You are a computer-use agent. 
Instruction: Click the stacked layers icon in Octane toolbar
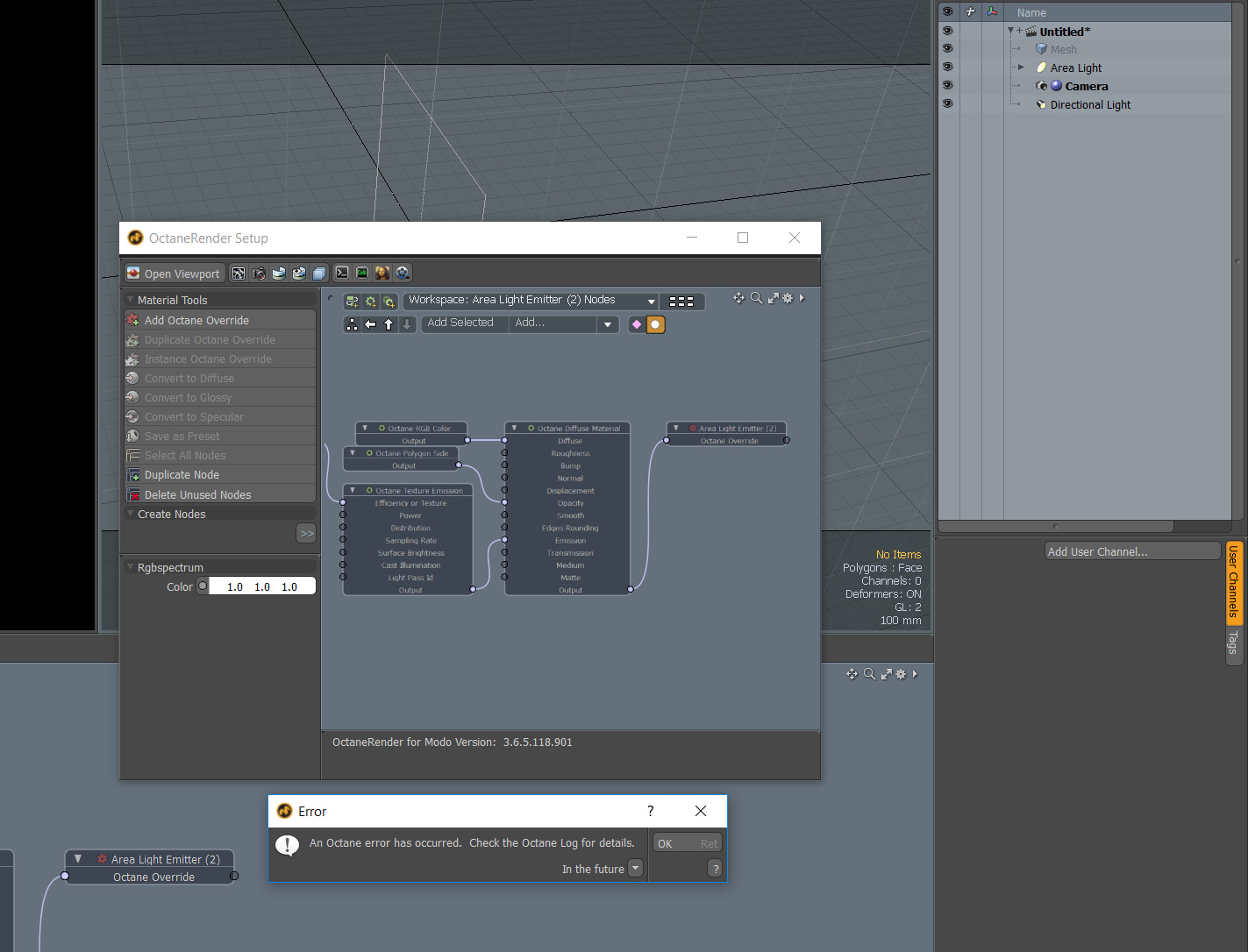(x=319, y=274)
